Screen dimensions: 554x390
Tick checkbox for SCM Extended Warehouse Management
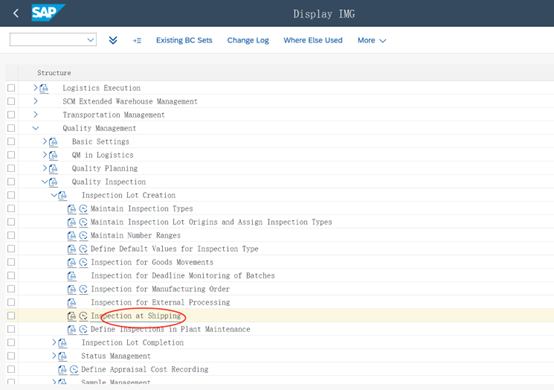pyautogui.click(x=11, y=101)
